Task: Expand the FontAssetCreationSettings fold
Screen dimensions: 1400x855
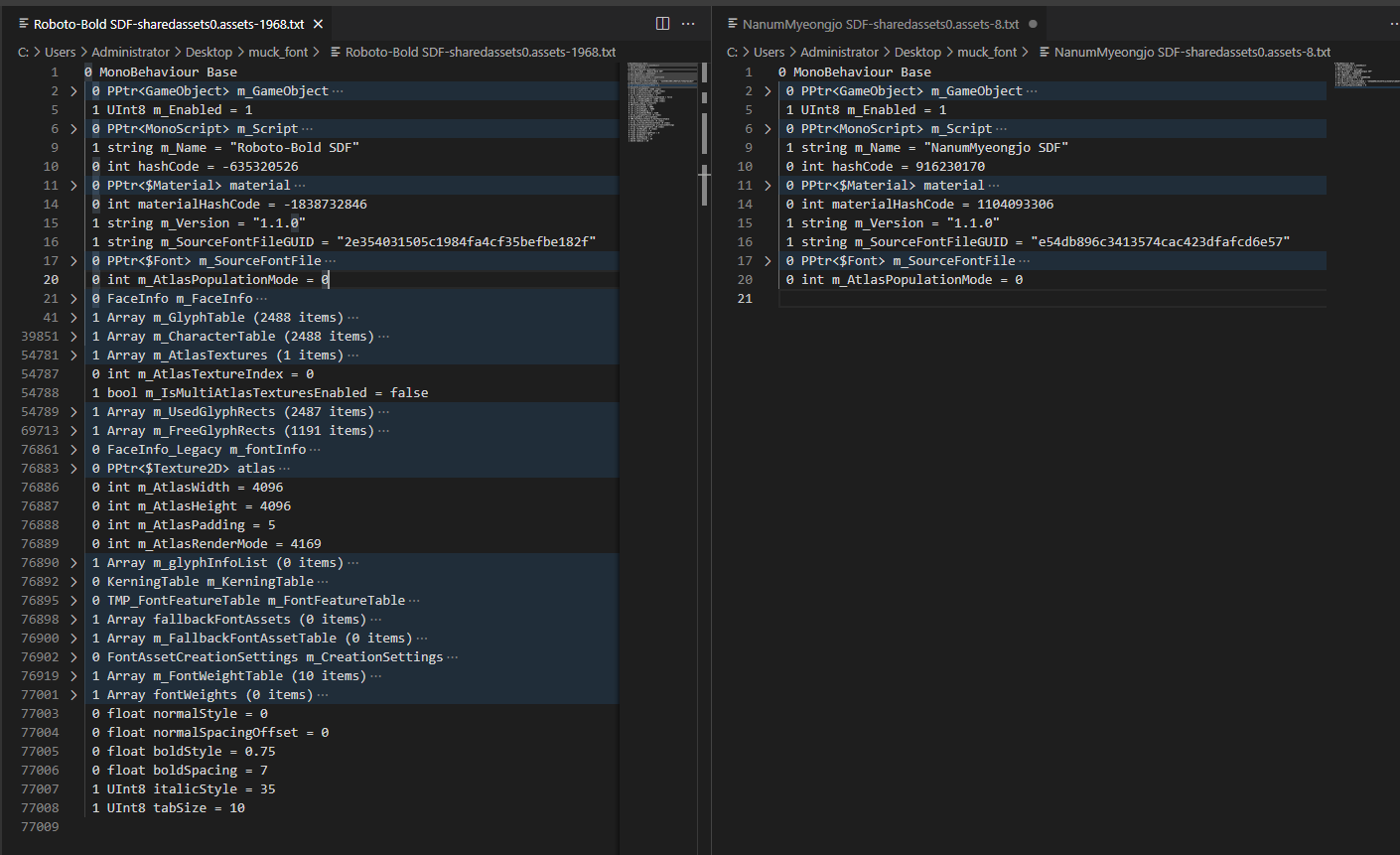Action: [73, 657]
